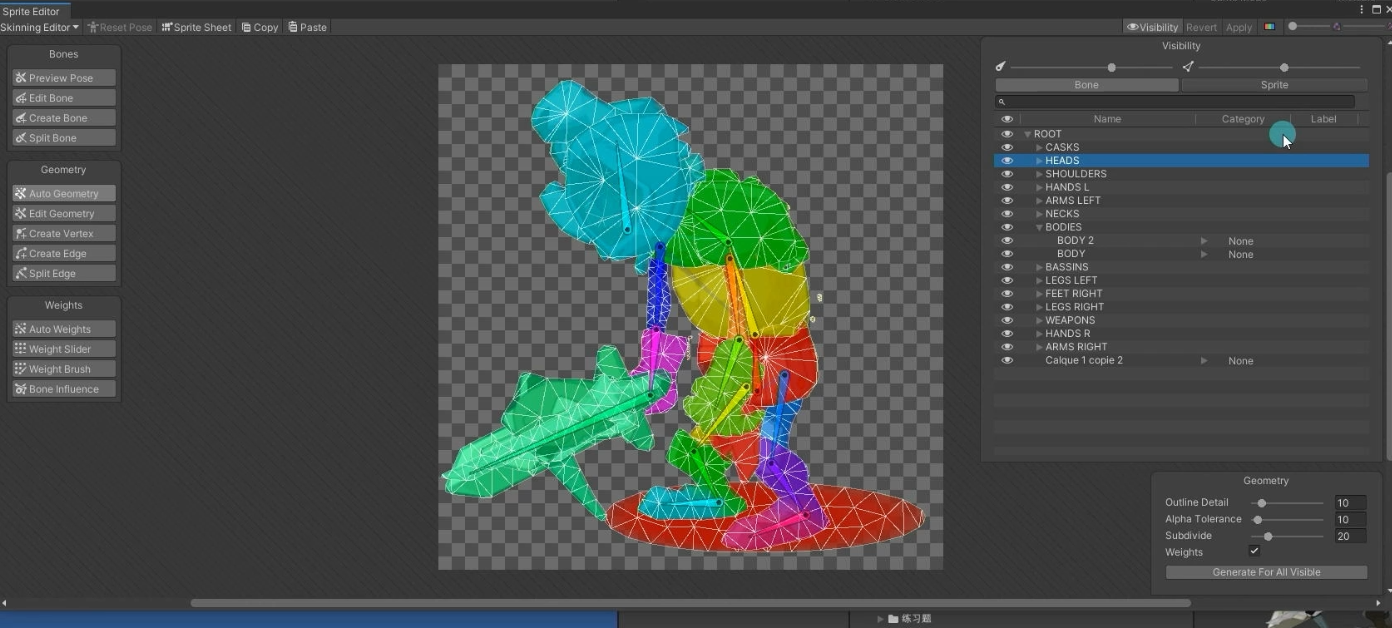This screenshot has width=1392, height=628.
Task: Switch to Sprite Sheet view
Action: point(197,27)
